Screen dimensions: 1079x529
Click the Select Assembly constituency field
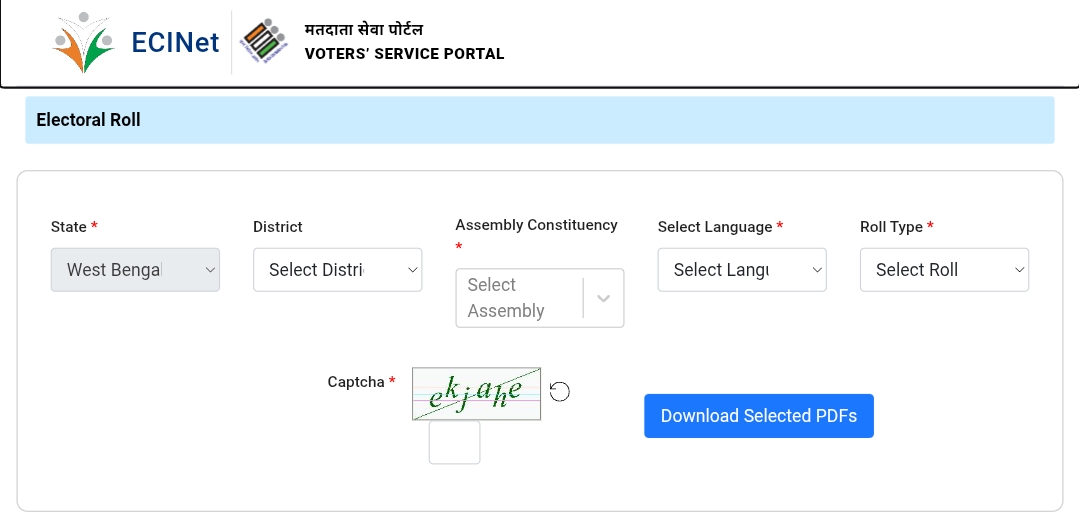pyautogui.click(x=518, y=298)
